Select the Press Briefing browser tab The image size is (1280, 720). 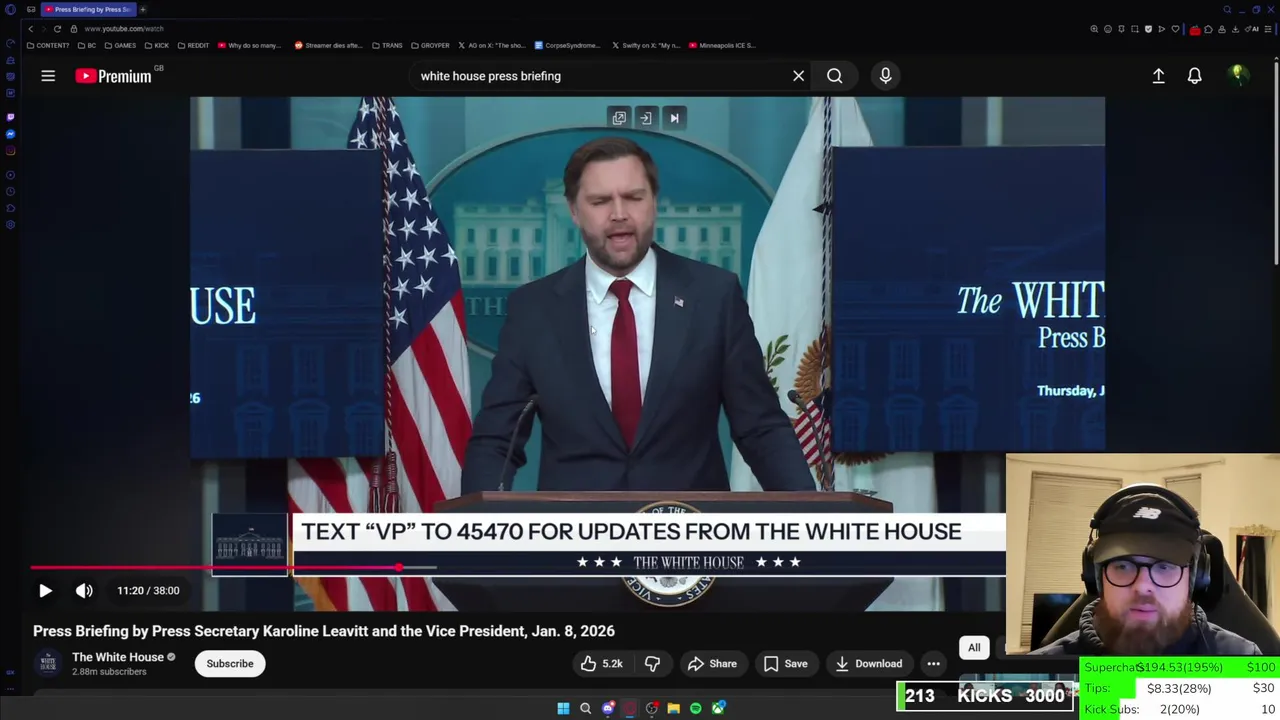click(x=90, y=9)
